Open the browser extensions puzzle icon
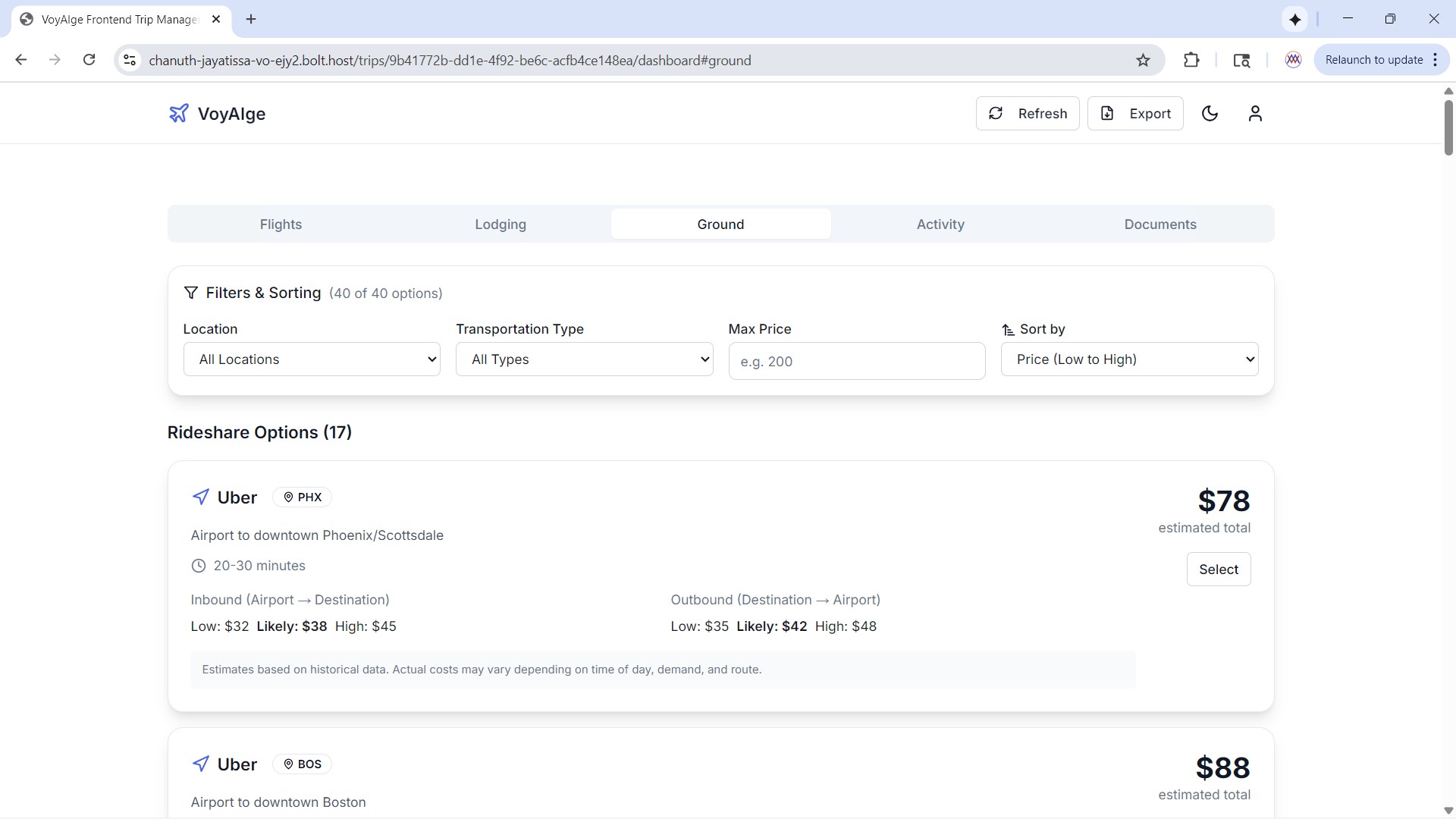 click(1191, 61)
